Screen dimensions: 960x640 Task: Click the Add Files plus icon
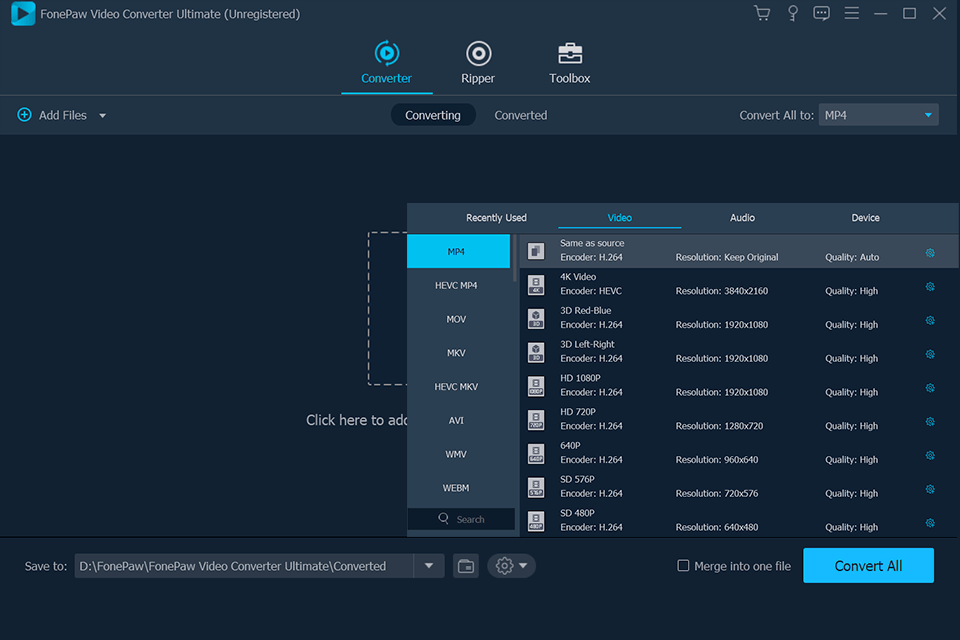(x=24, y=114)
